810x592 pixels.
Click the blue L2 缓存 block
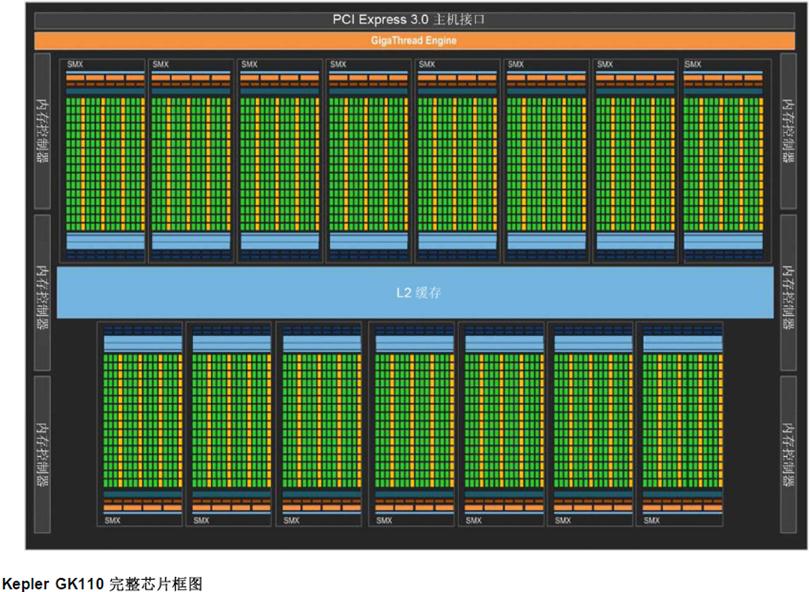(415, 292)
